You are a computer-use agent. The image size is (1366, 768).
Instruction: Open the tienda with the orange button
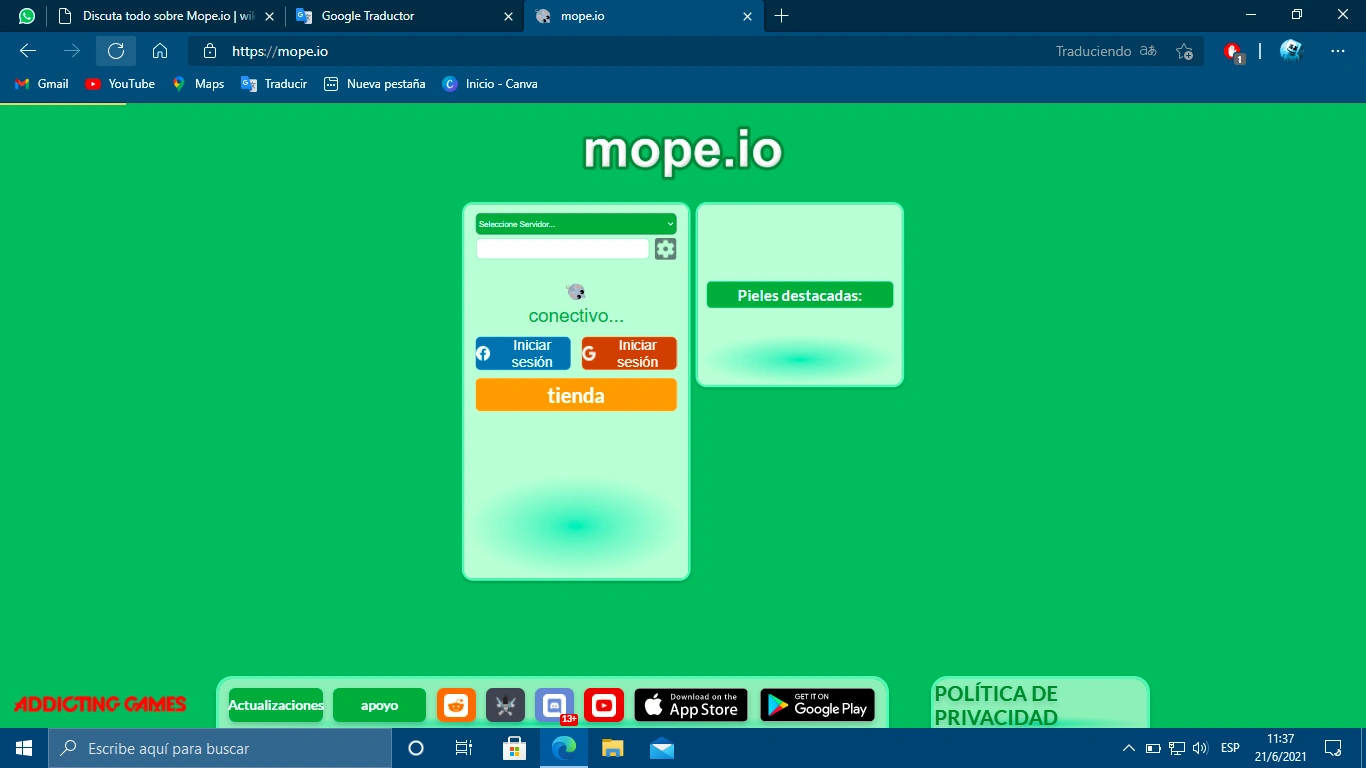click(576, 395)
